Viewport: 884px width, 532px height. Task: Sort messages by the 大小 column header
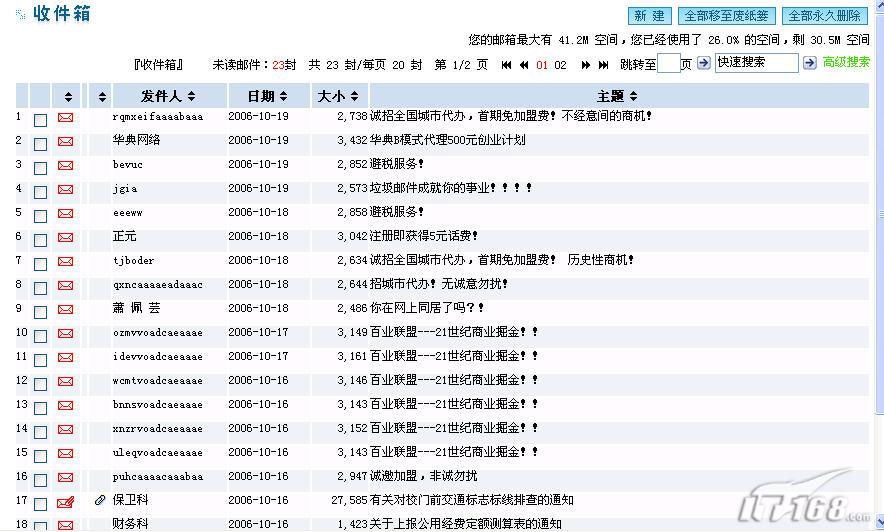pos(337,96)
